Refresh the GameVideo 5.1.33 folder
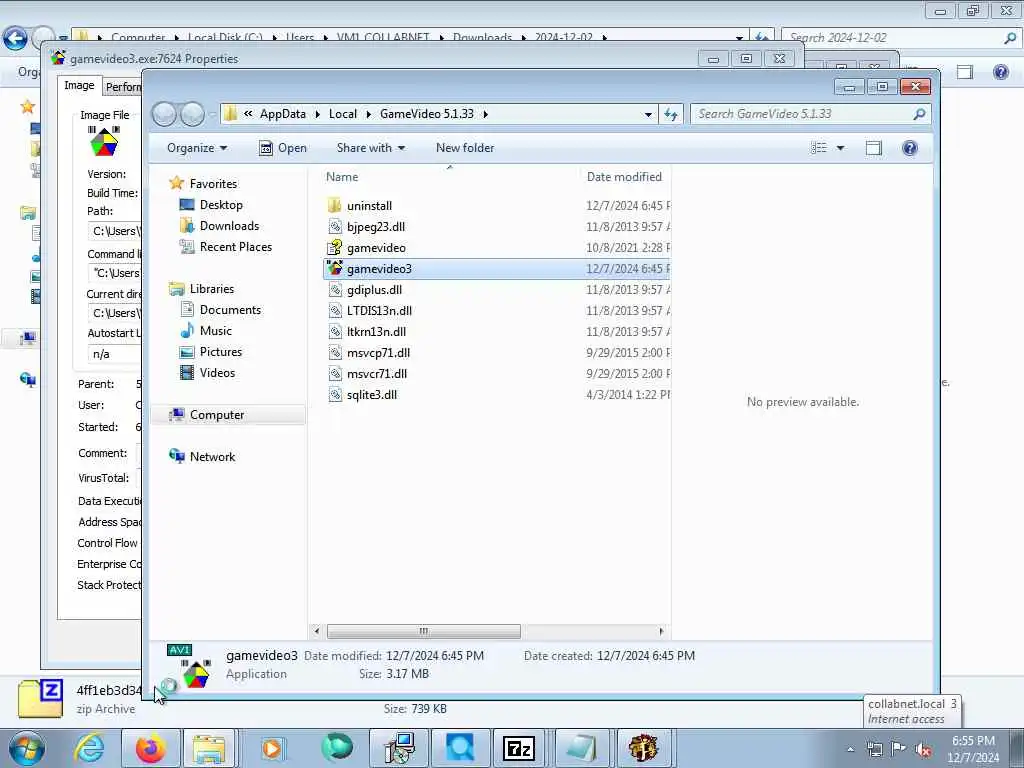The image size is (1024, 768). coord(671,114)
